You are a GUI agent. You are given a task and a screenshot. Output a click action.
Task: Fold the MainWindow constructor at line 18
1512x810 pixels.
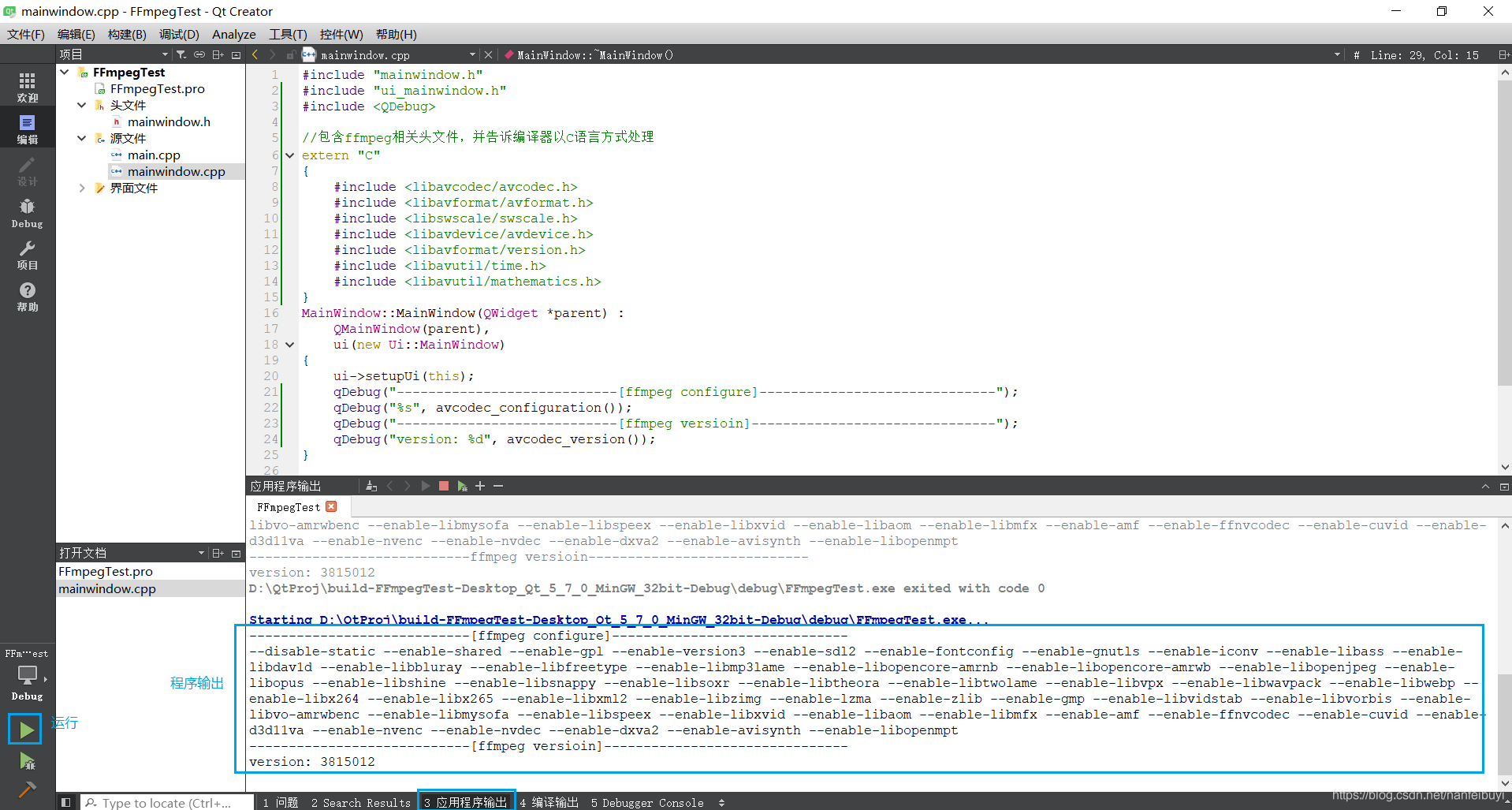click(289, 345)
